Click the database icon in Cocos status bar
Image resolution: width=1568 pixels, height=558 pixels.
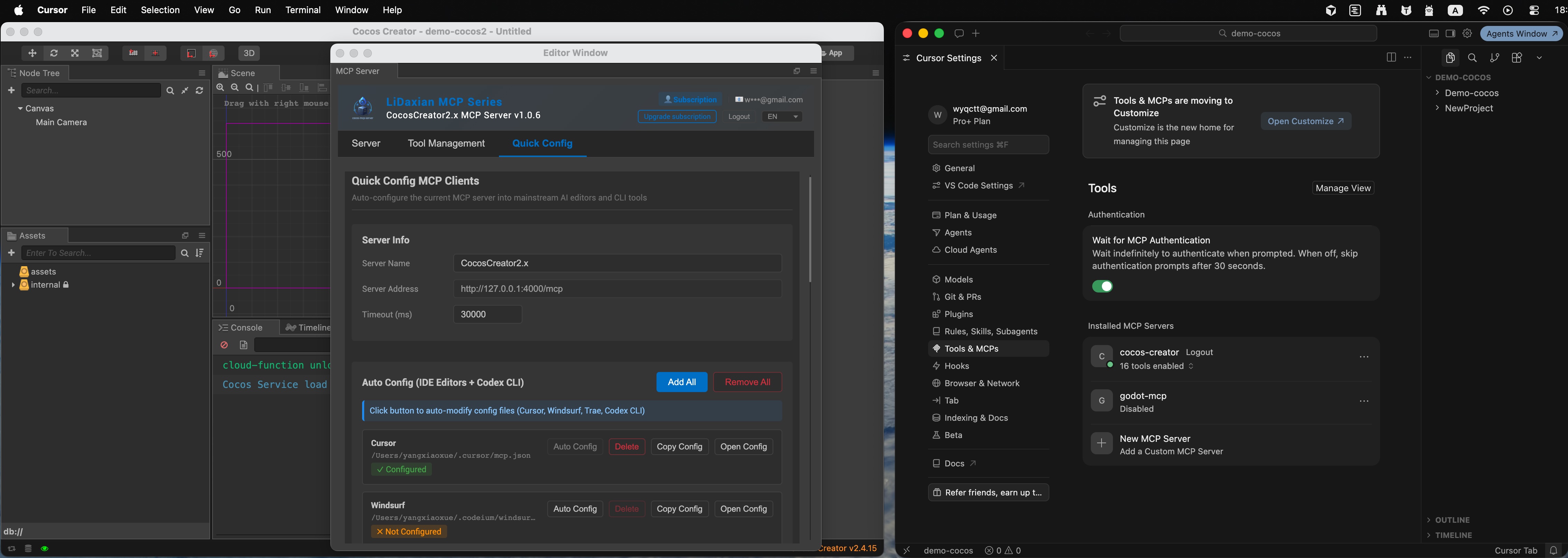(28, 548)
